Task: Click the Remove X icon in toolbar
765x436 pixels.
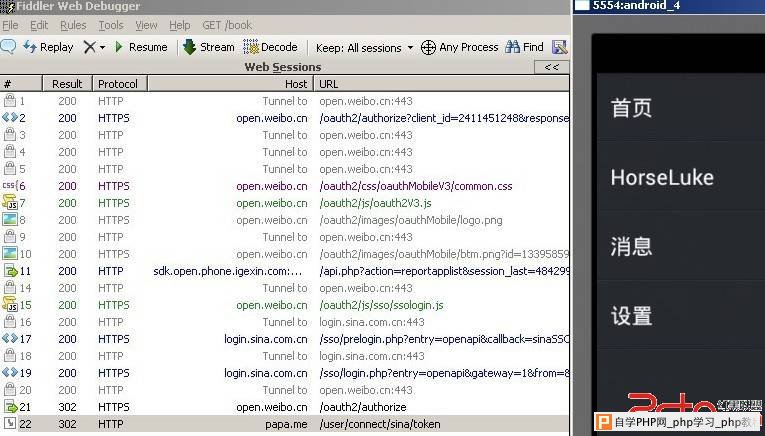Action: coord(90,47)
